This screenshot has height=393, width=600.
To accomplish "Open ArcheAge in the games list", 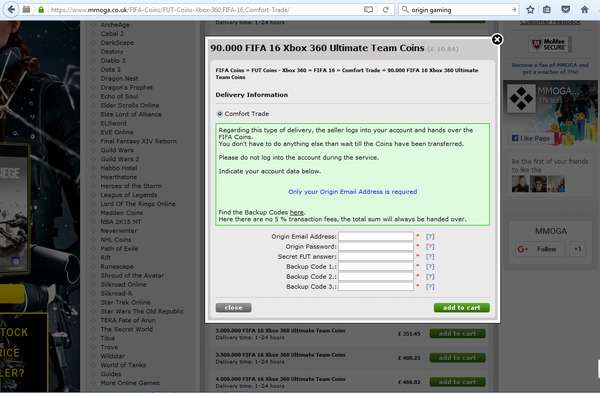I will coord(115,24).
